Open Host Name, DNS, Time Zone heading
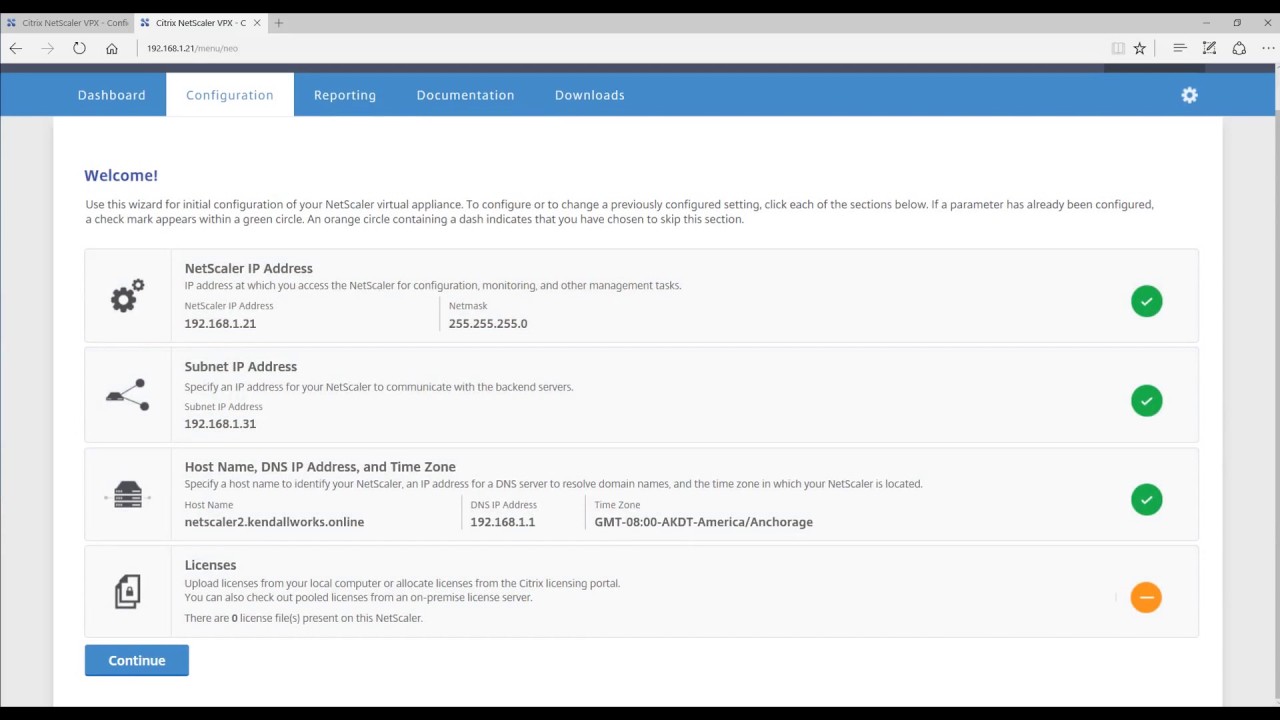1280x720 pixels. pos(320,467)
